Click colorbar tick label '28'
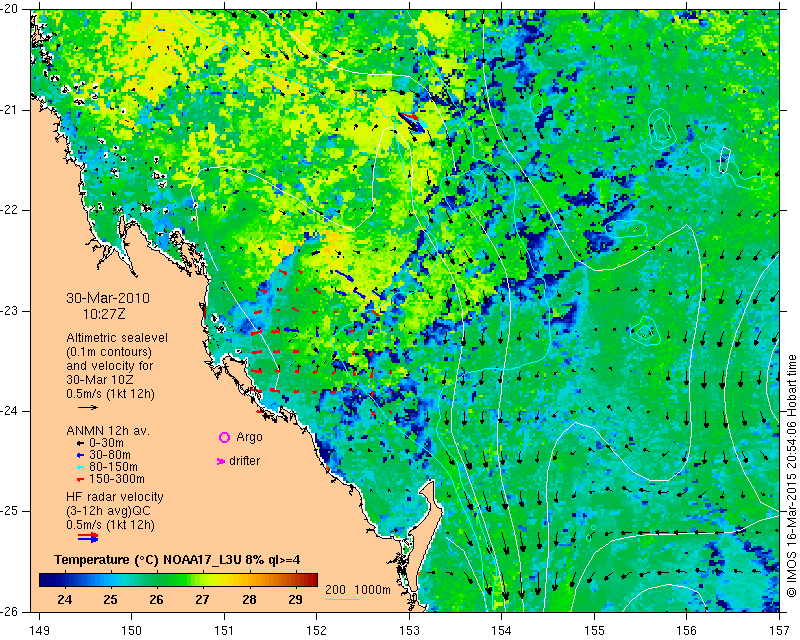800x640 pixels. (249, 599)
